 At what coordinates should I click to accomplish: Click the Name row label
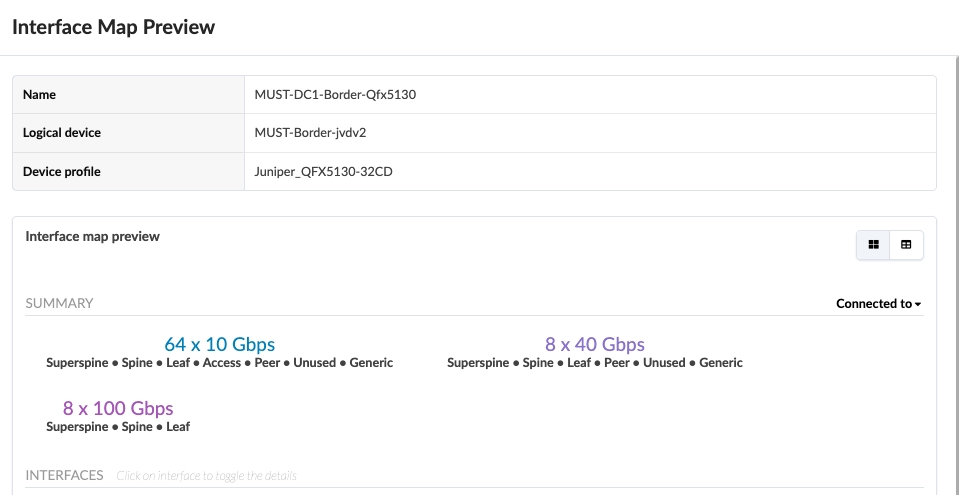(40, 95)
